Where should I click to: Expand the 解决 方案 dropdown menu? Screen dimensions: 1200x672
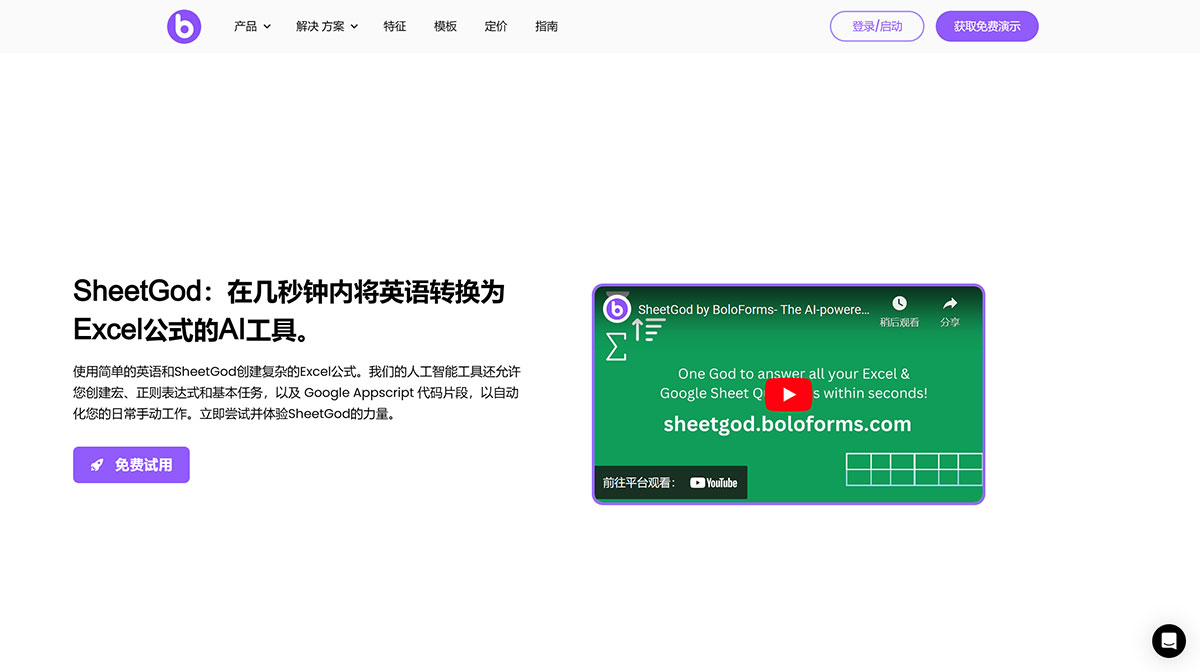pos(320,26)
